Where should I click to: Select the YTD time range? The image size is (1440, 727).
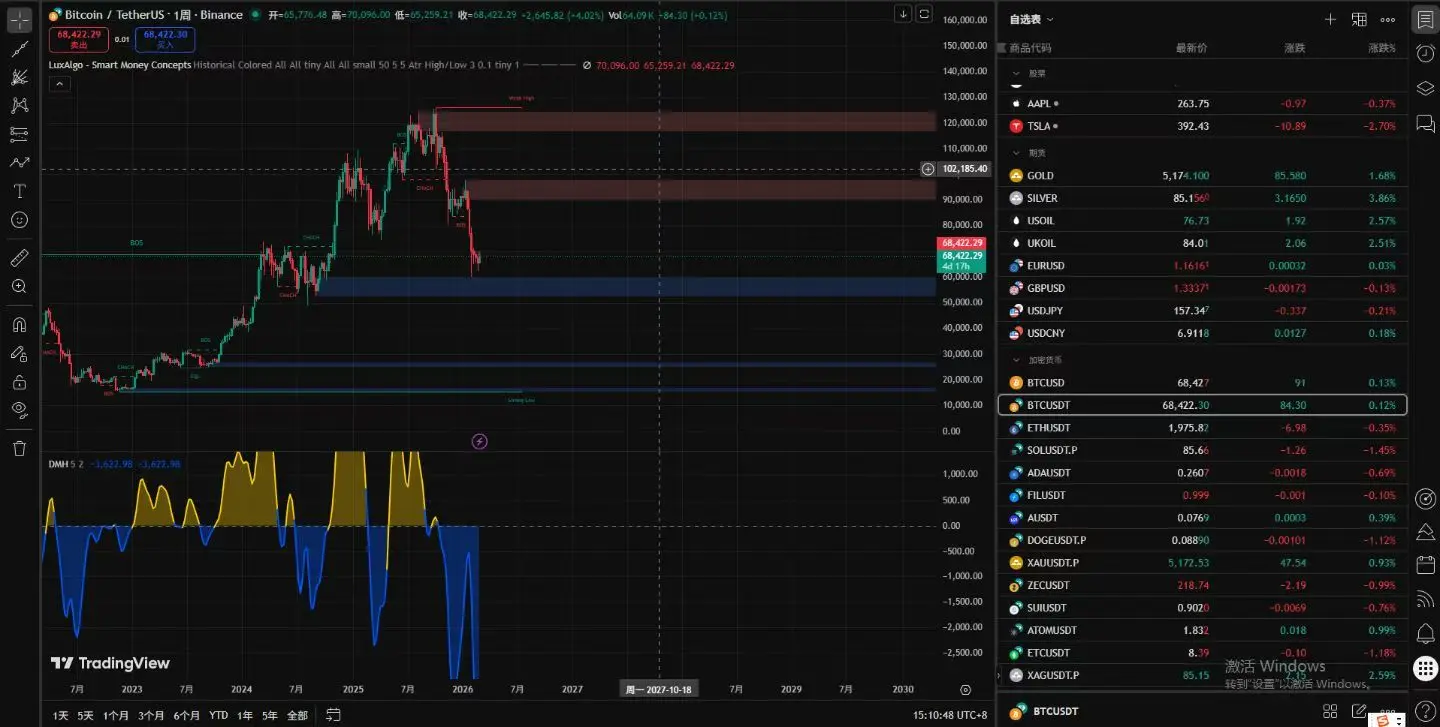218,715
